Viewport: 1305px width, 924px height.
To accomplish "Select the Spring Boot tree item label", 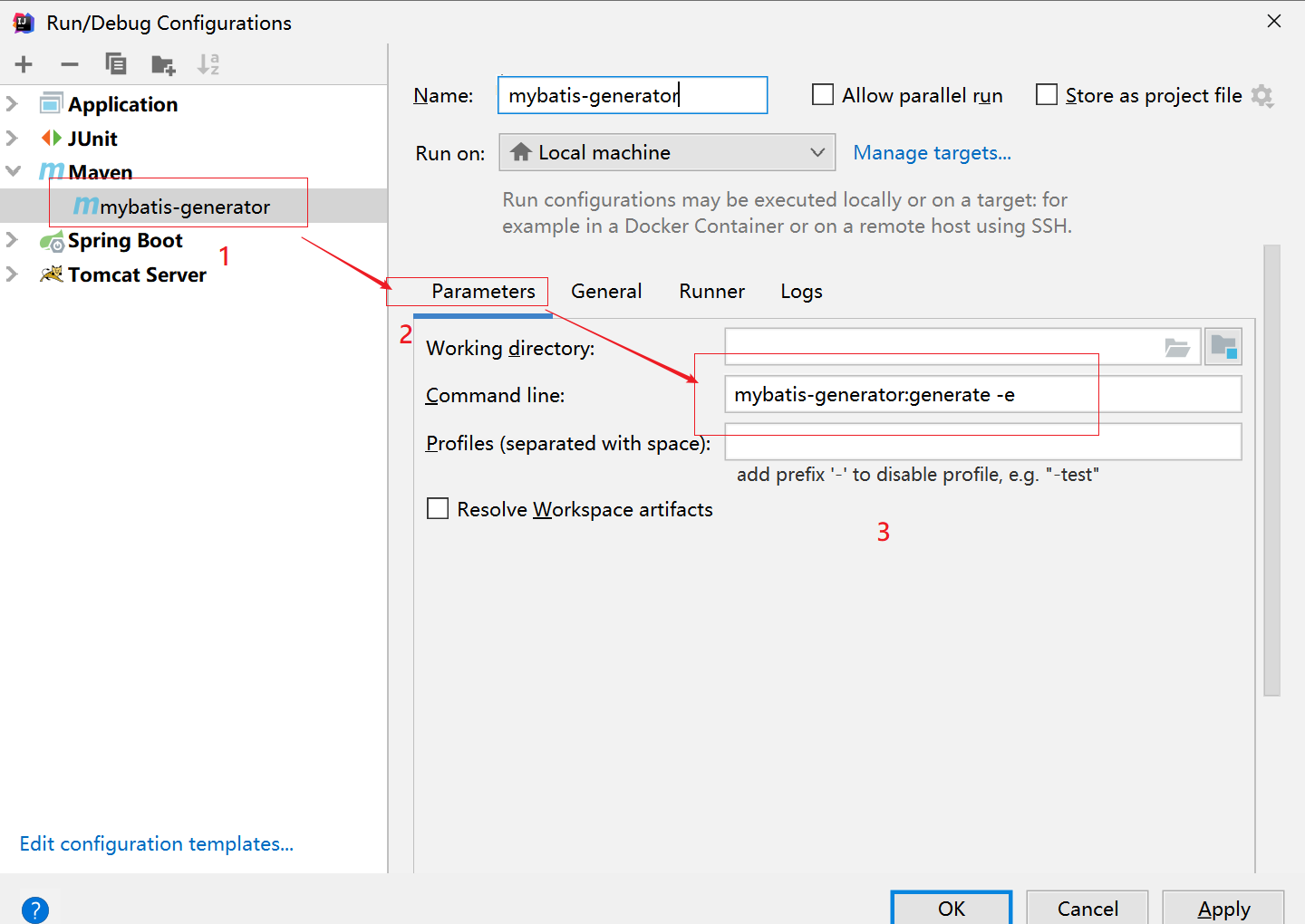I will (125, 241).
